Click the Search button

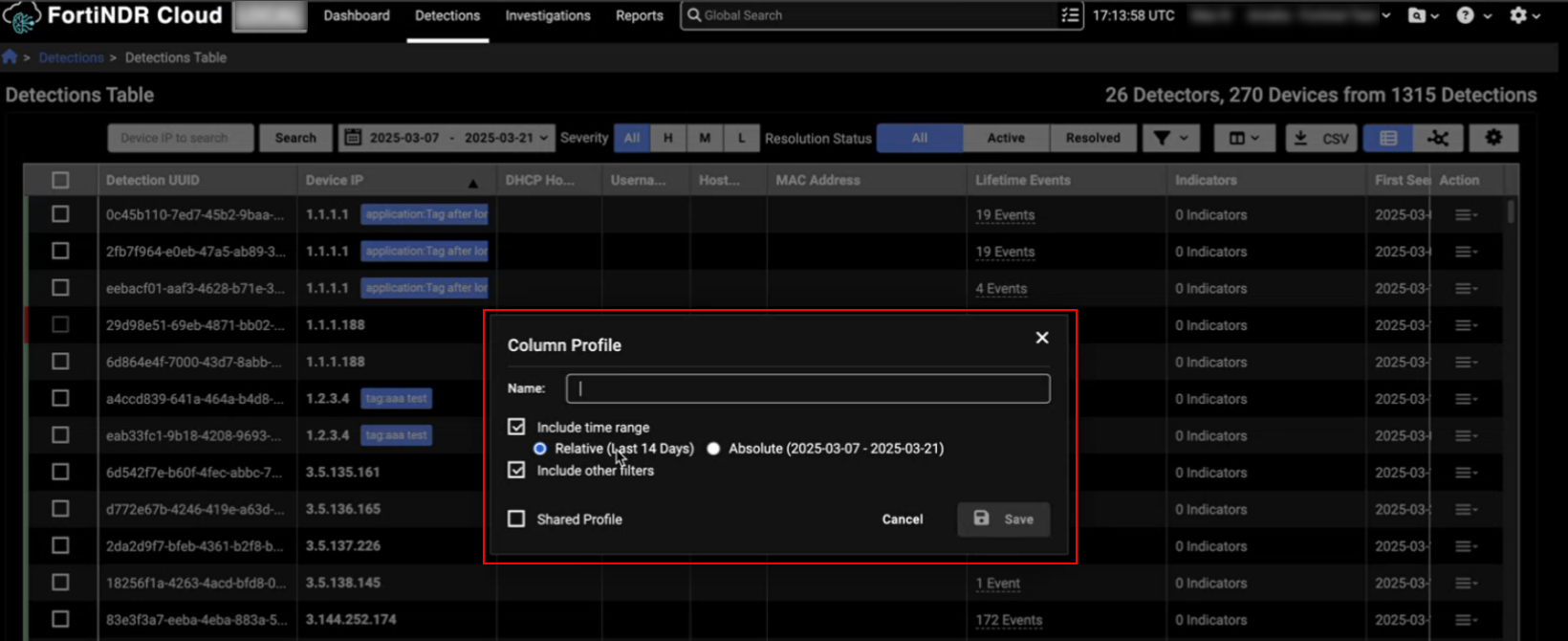(295, 138)
